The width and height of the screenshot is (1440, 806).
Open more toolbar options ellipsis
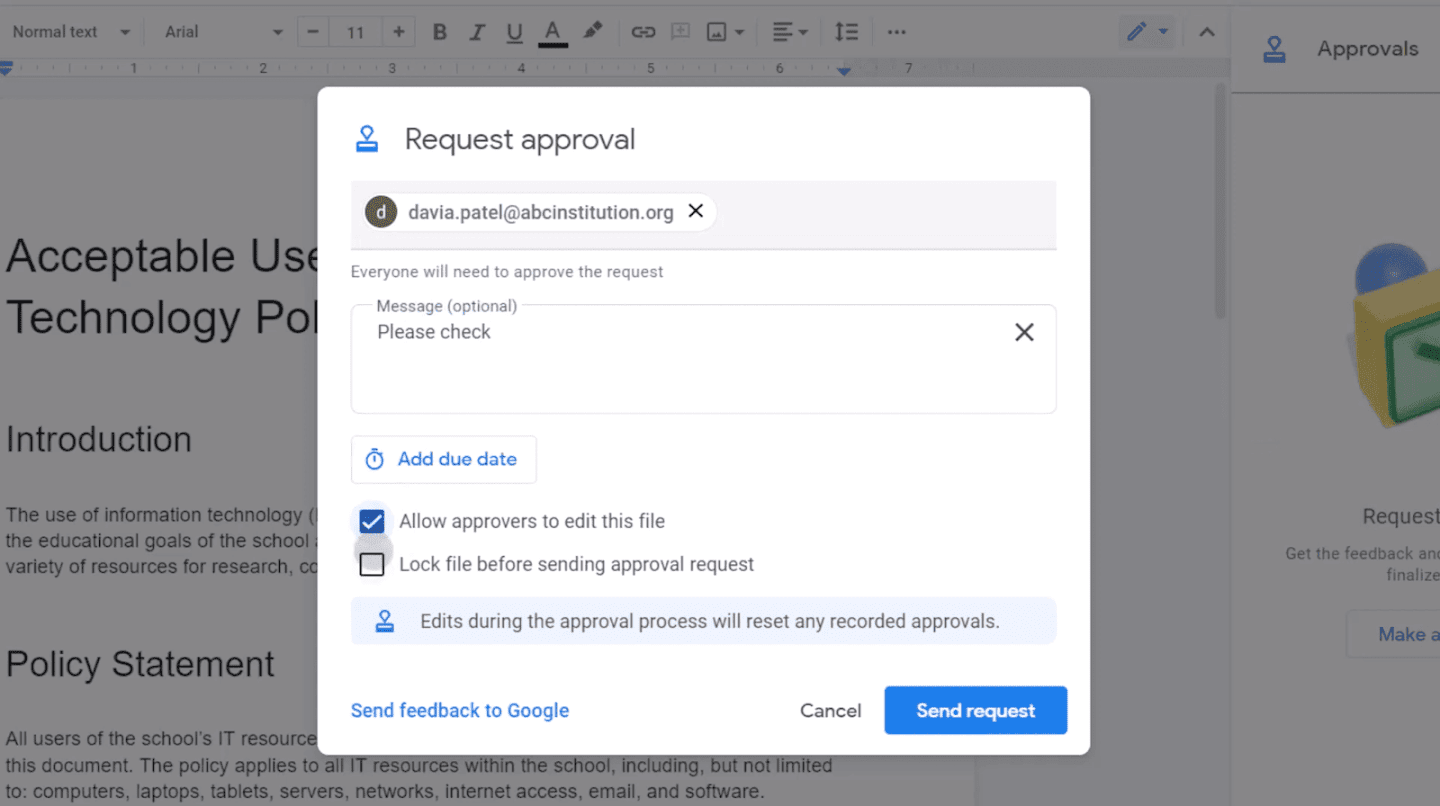(x=897, y=32)
